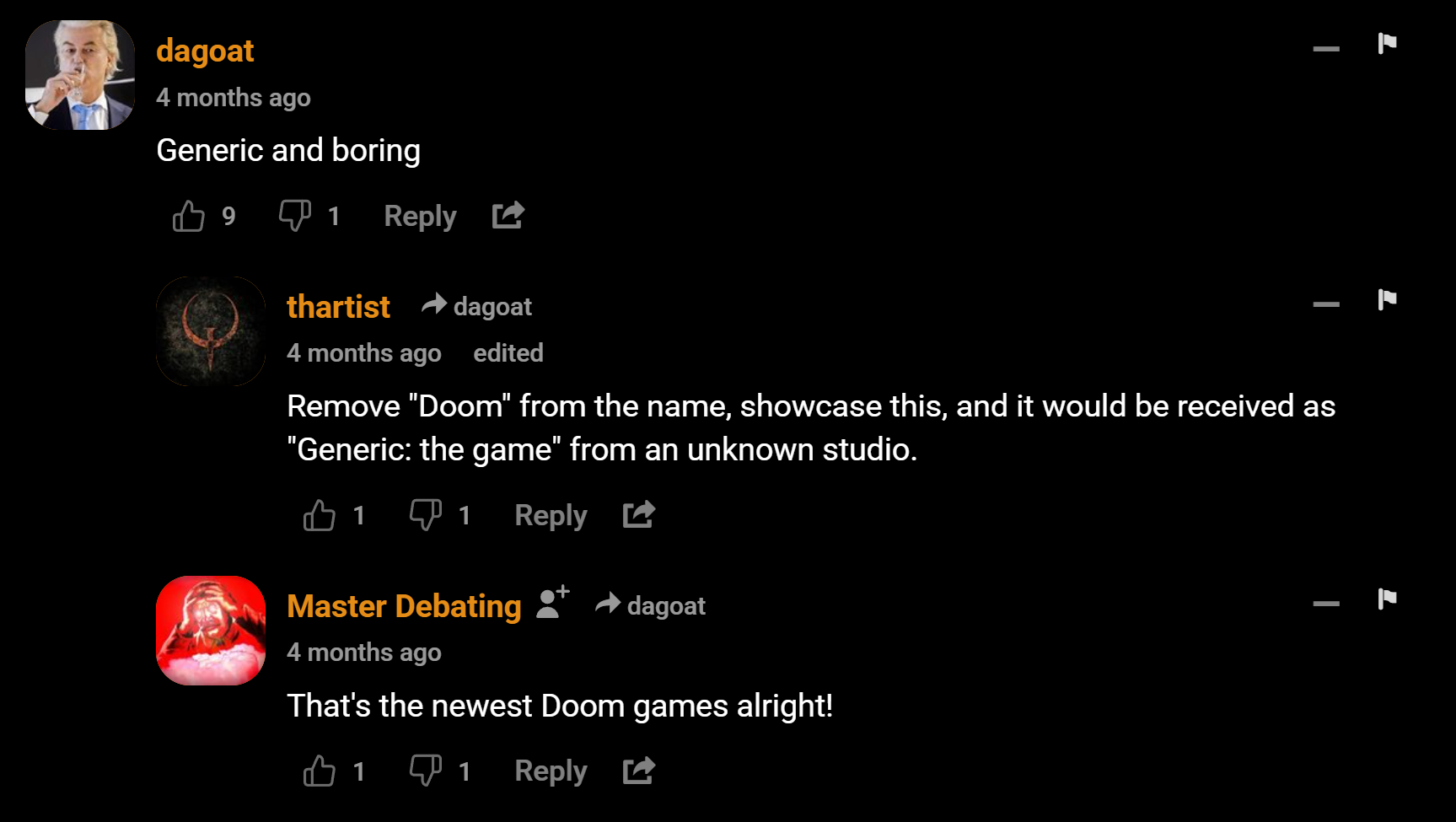The image size is (1456, 822).
Task: Like dagoat's "Generic and boring" comment
Action: (x=189, y=216)
